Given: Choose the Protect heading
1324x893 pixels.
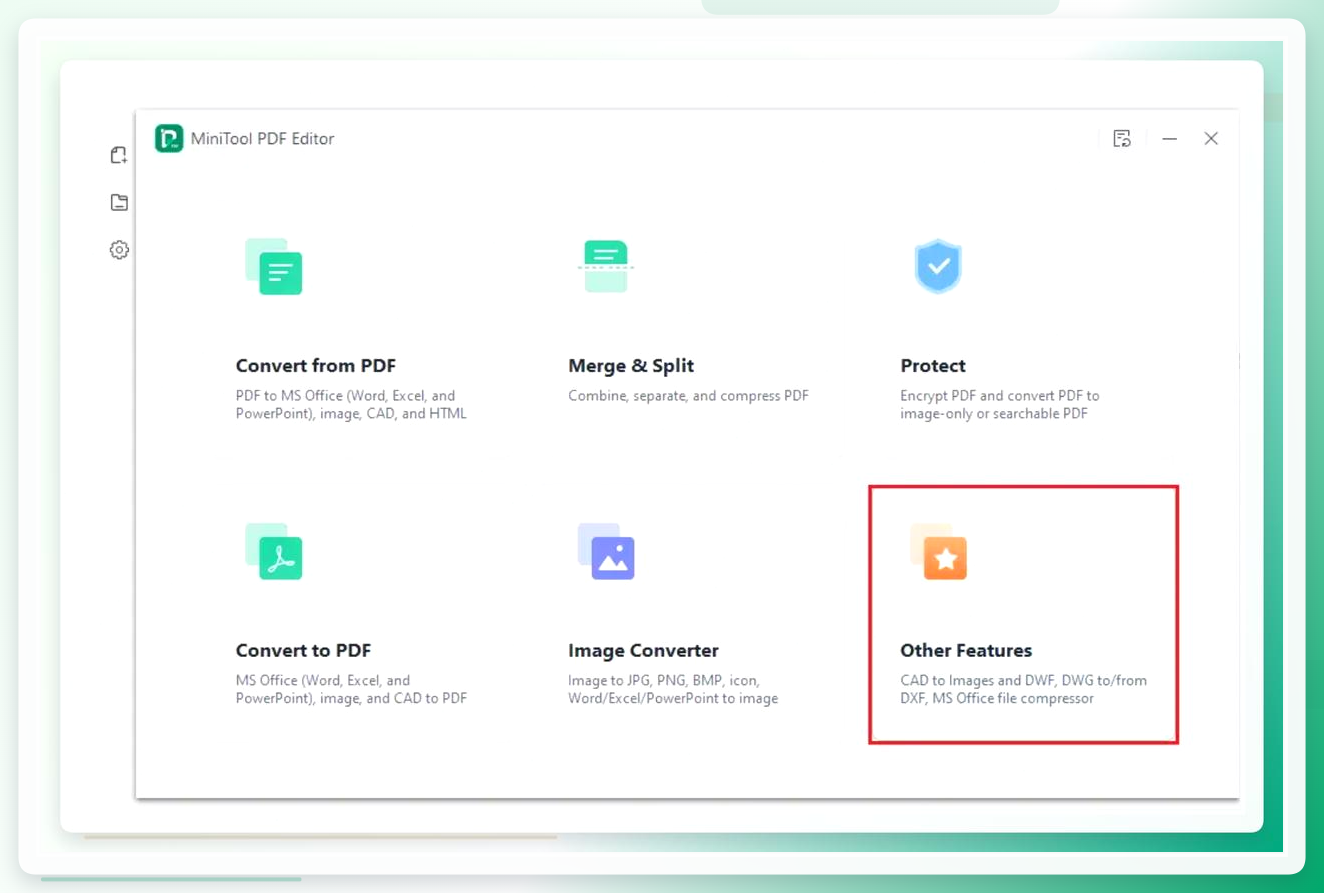Looking at the screenshot, I should pos(933,366).
